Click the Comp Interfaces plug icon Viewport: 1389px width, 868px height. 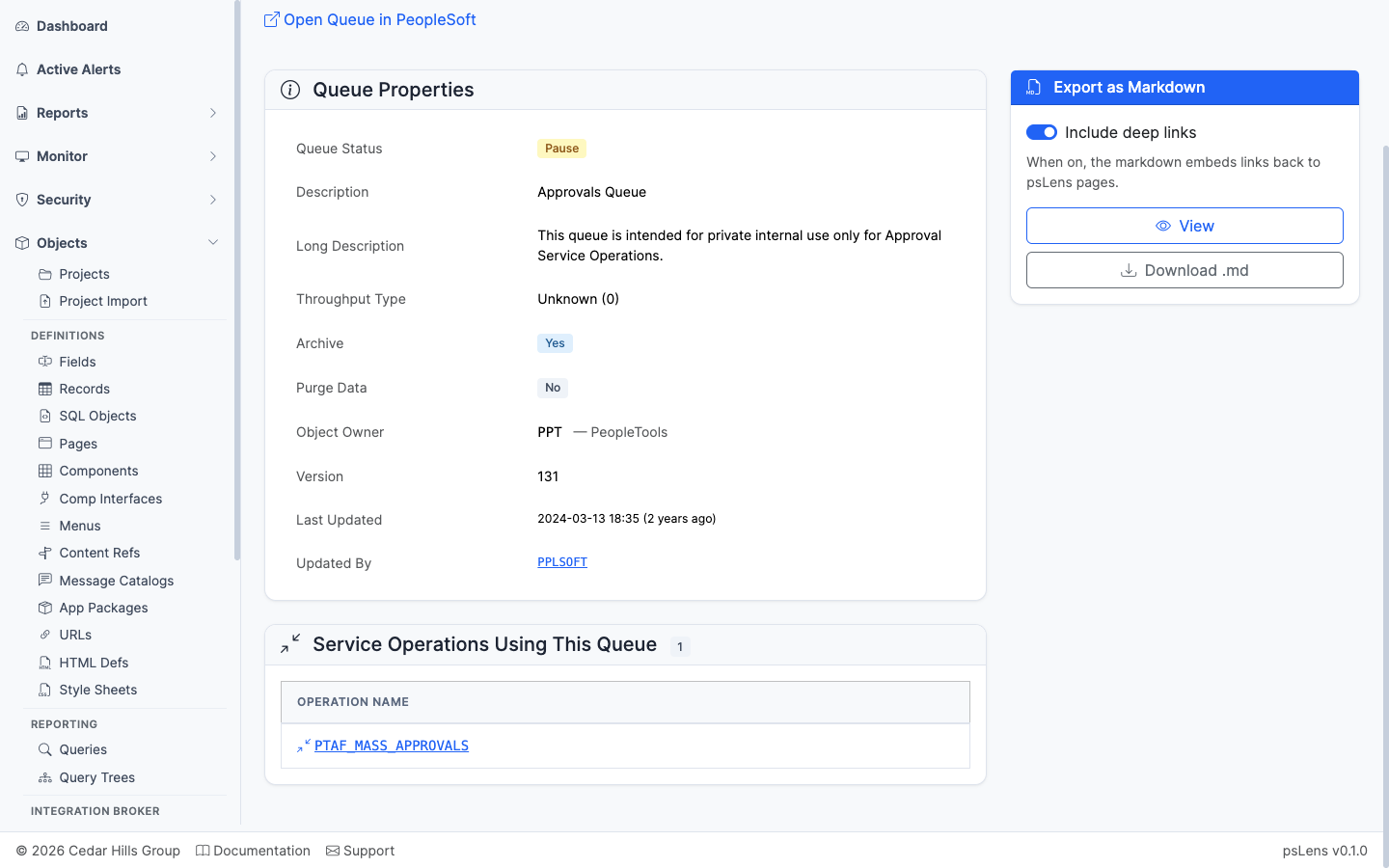coord(44,499)
